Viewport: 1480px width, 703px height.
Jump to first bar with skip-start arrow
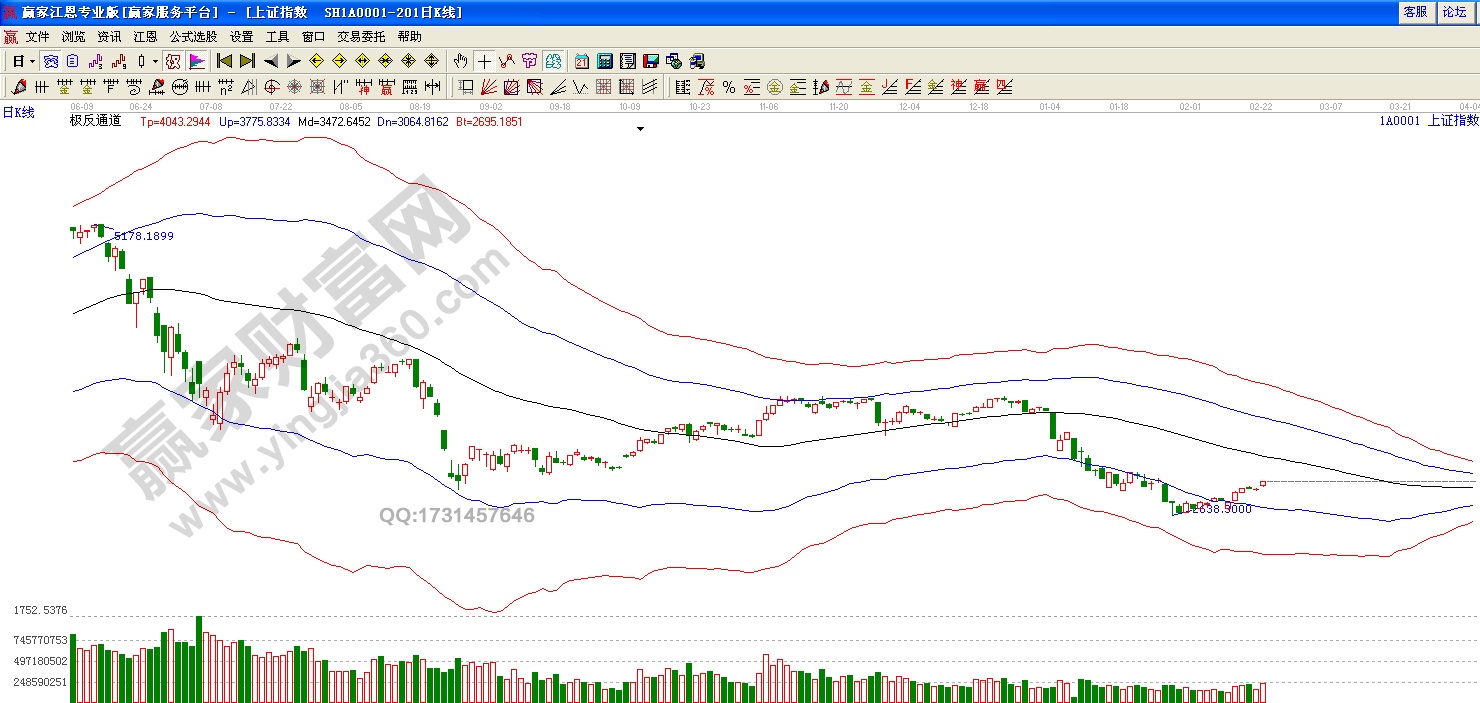click(224, 61)
